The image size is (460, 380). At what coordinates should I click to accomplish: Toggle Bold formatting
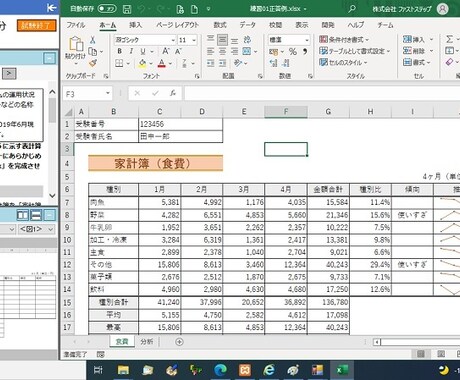119,51
